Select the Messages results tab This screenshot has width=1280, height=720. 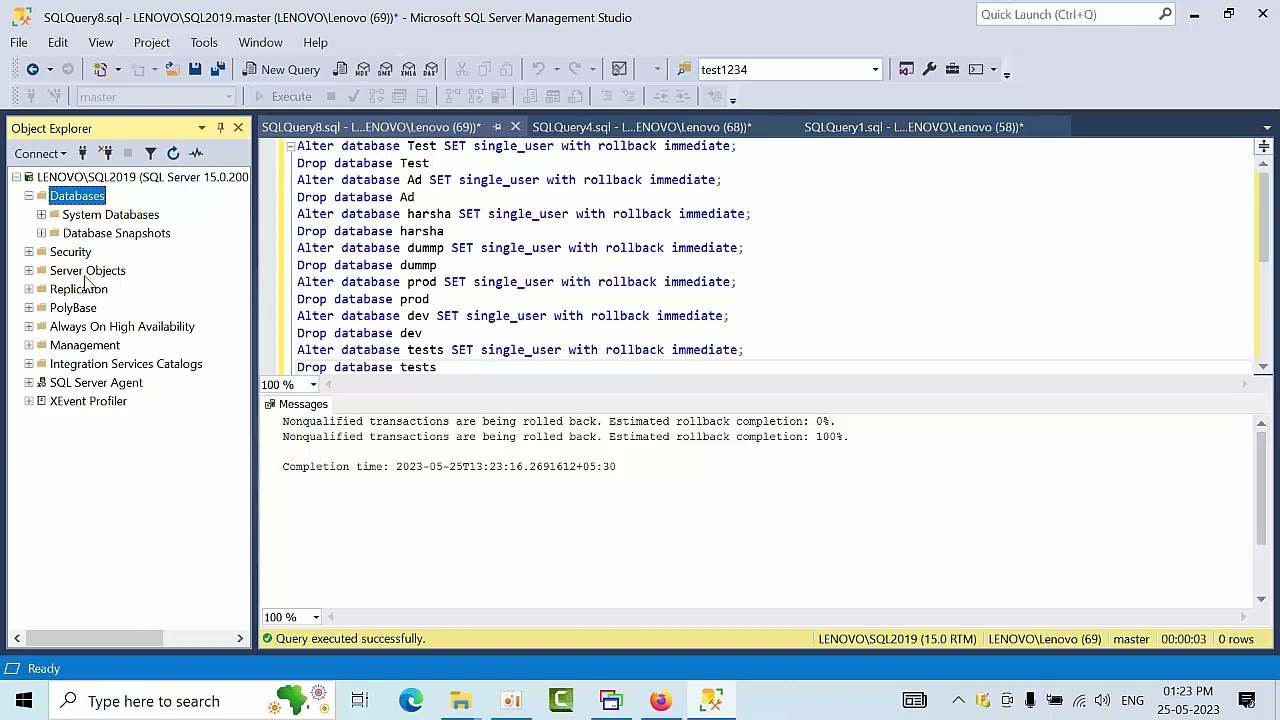[296, 404]
